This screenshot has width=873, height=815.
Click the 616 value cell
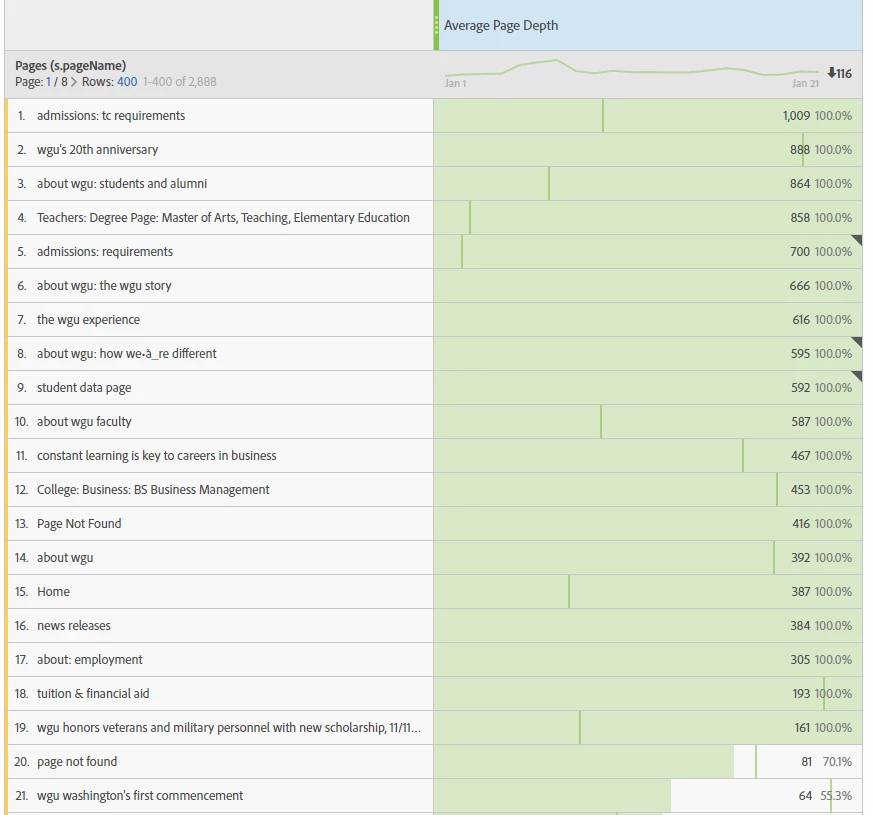point(648,320)
